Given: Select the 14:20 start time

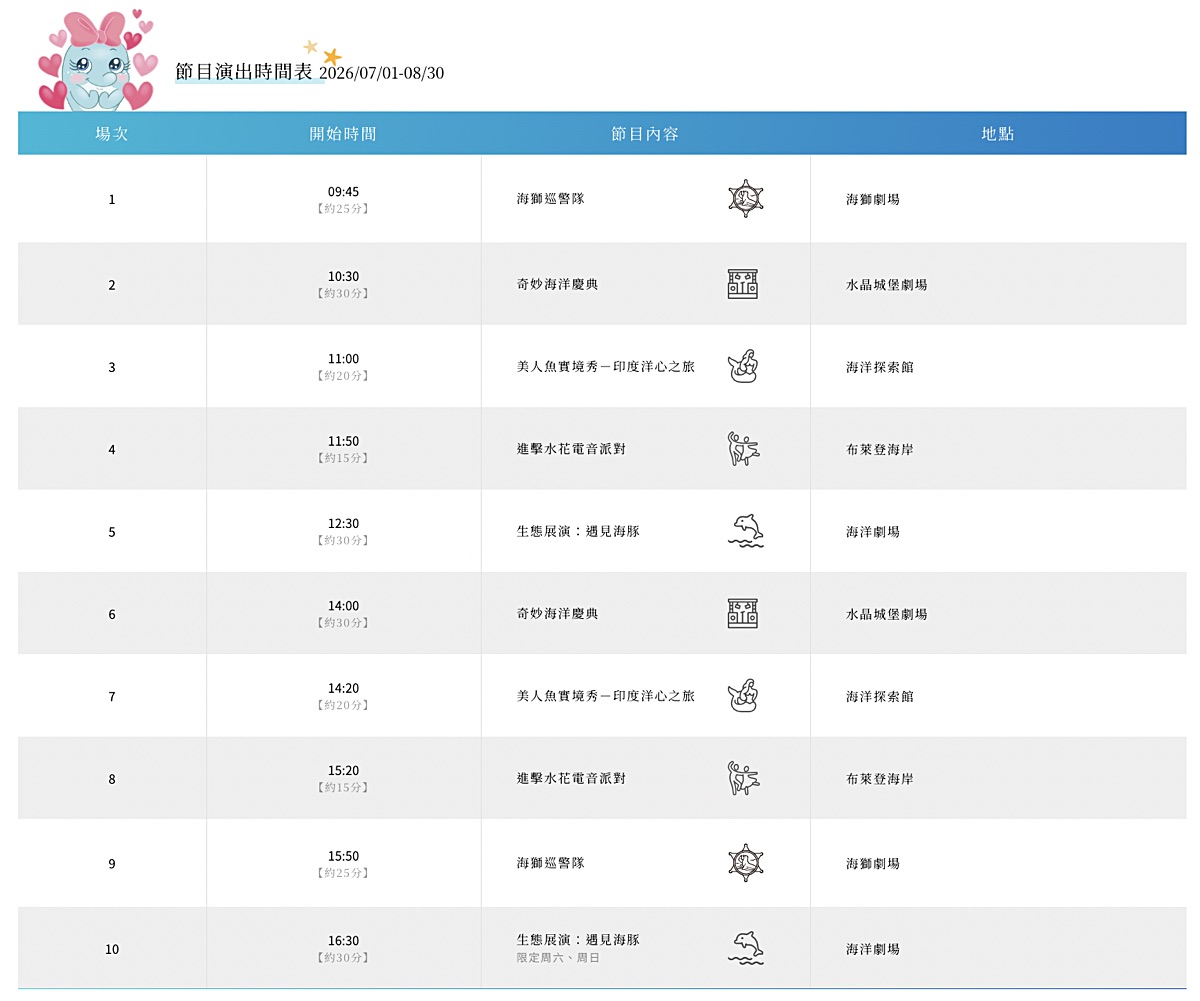Looking at the screenshot, I should tap(343, 688).
